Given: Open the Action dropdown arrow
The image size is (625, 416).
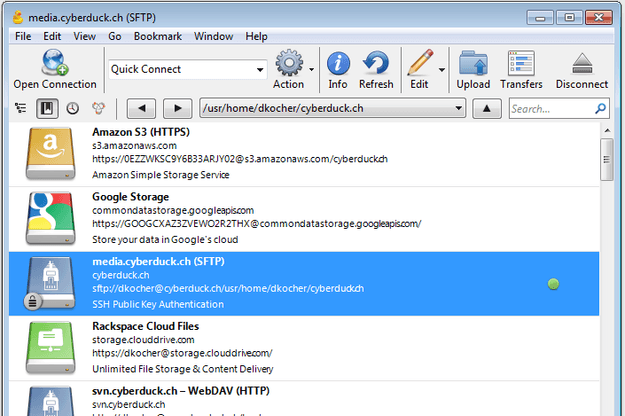Looking at the screenshot, I should 311,70.
